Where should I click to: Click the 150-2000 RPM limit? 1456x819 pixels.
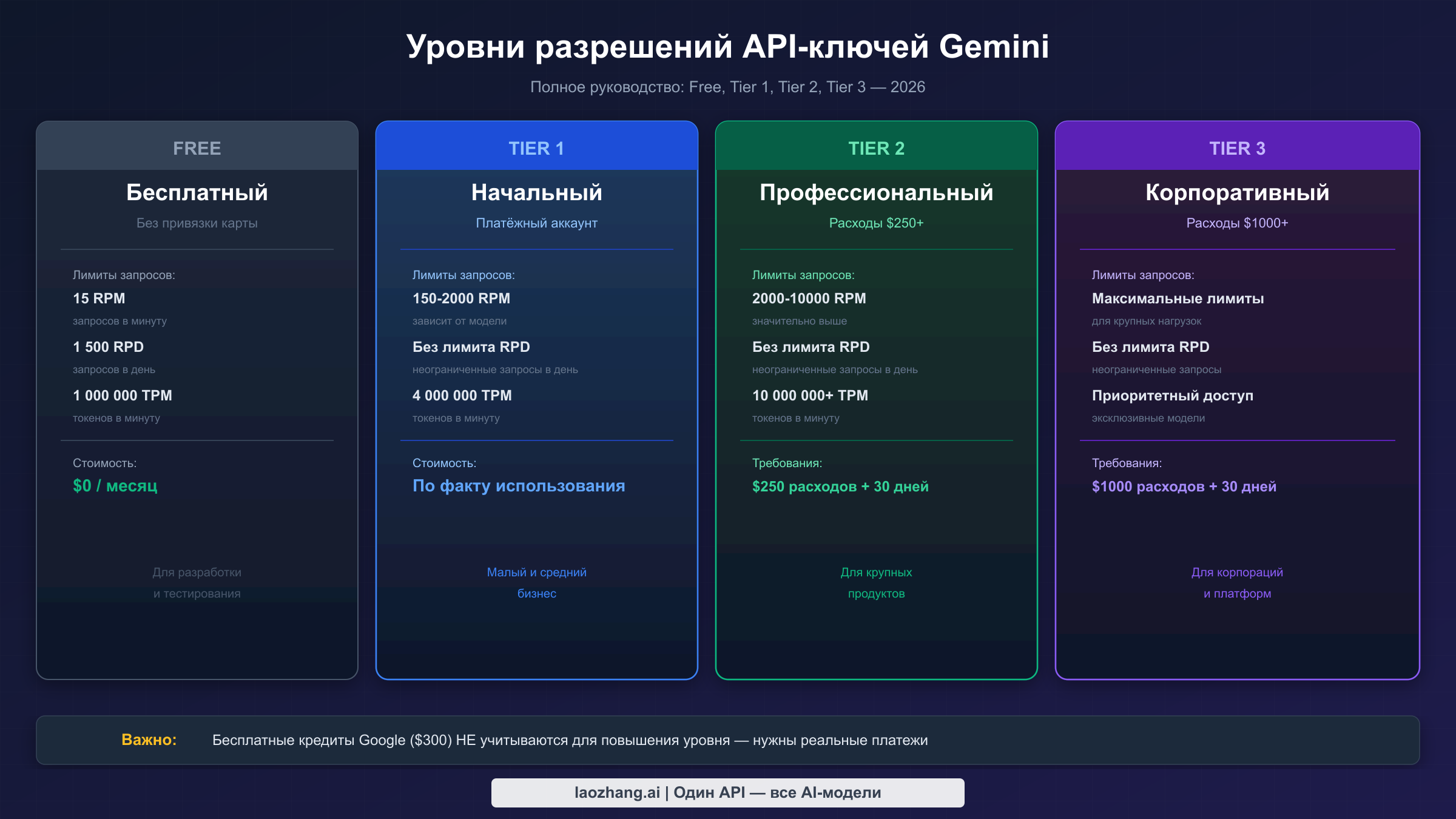(x=461, y=298)
